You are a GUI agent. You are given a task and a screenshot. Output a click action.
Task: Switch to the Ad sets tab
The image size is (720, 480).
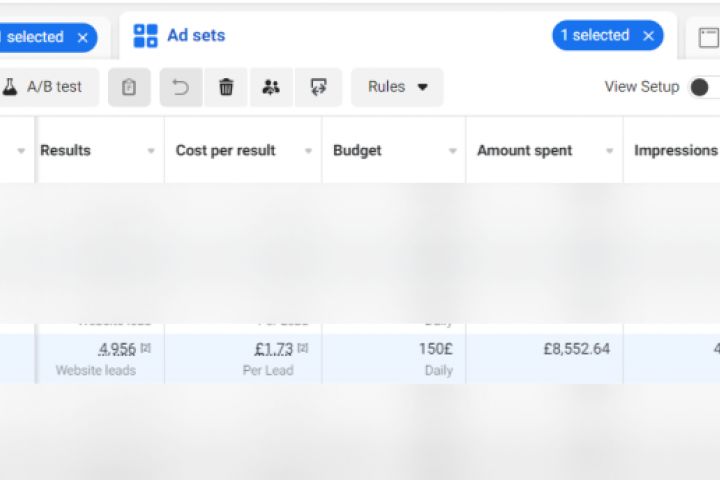pos(196,36)
